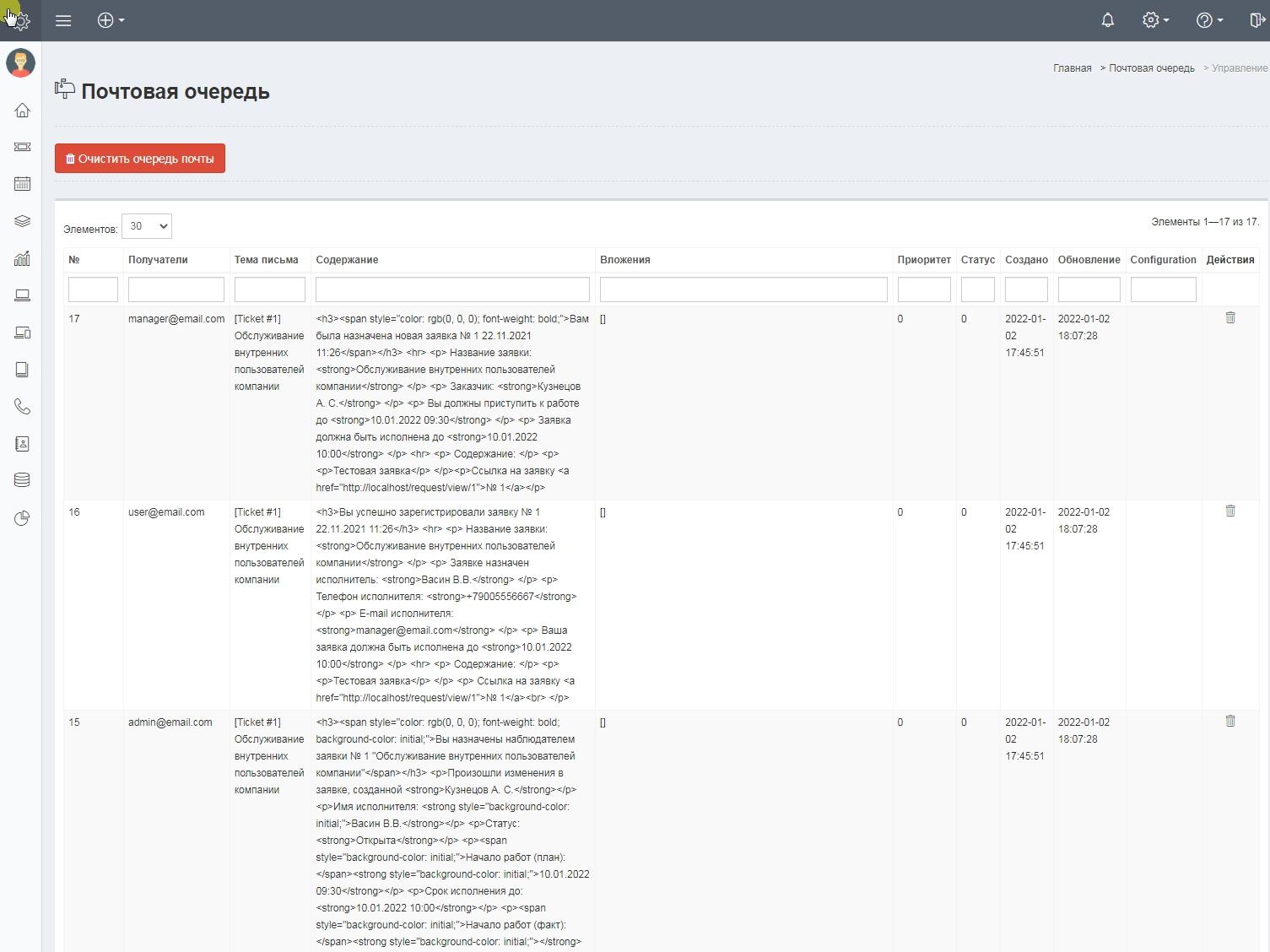The width and height of the screenshot is (1270, 952).
Task: Delete queue entry 17 with trash icon
Action: coord(1229,318)
